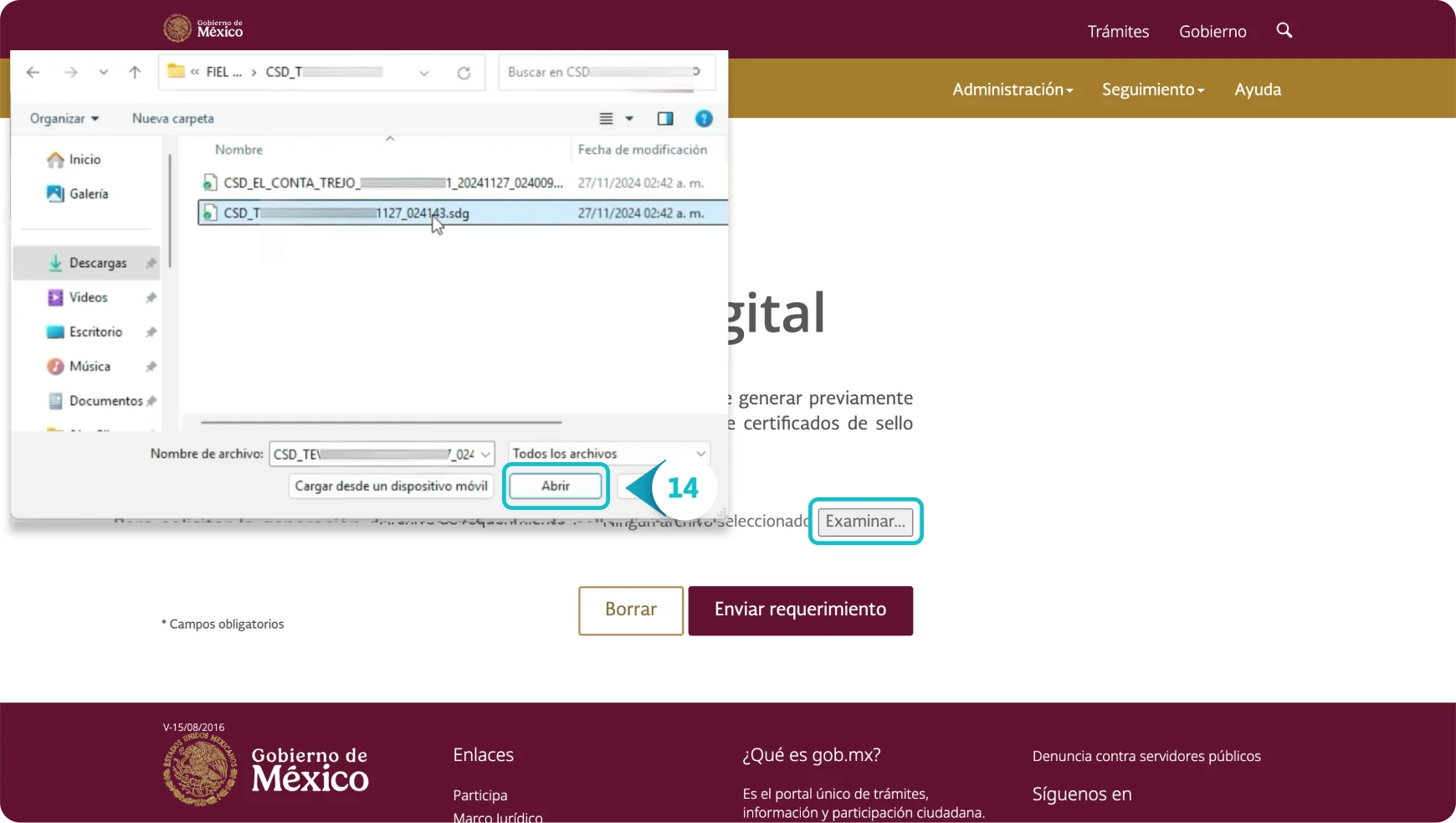
Task: Open the Seguimiento menu
Action: coord(1152,90)
